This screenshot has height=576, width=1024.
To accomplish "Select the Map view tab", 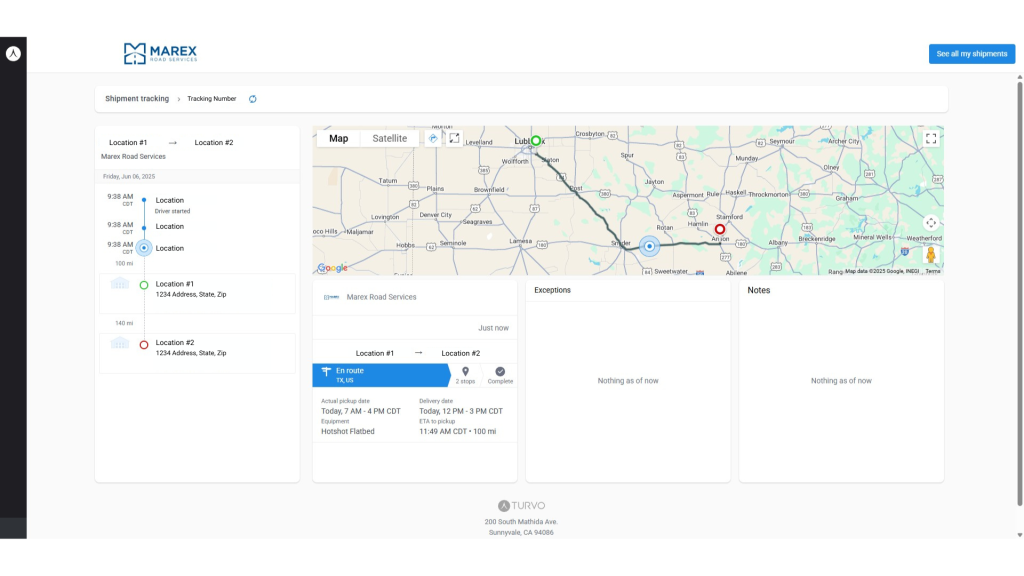I will click(339, 138).
